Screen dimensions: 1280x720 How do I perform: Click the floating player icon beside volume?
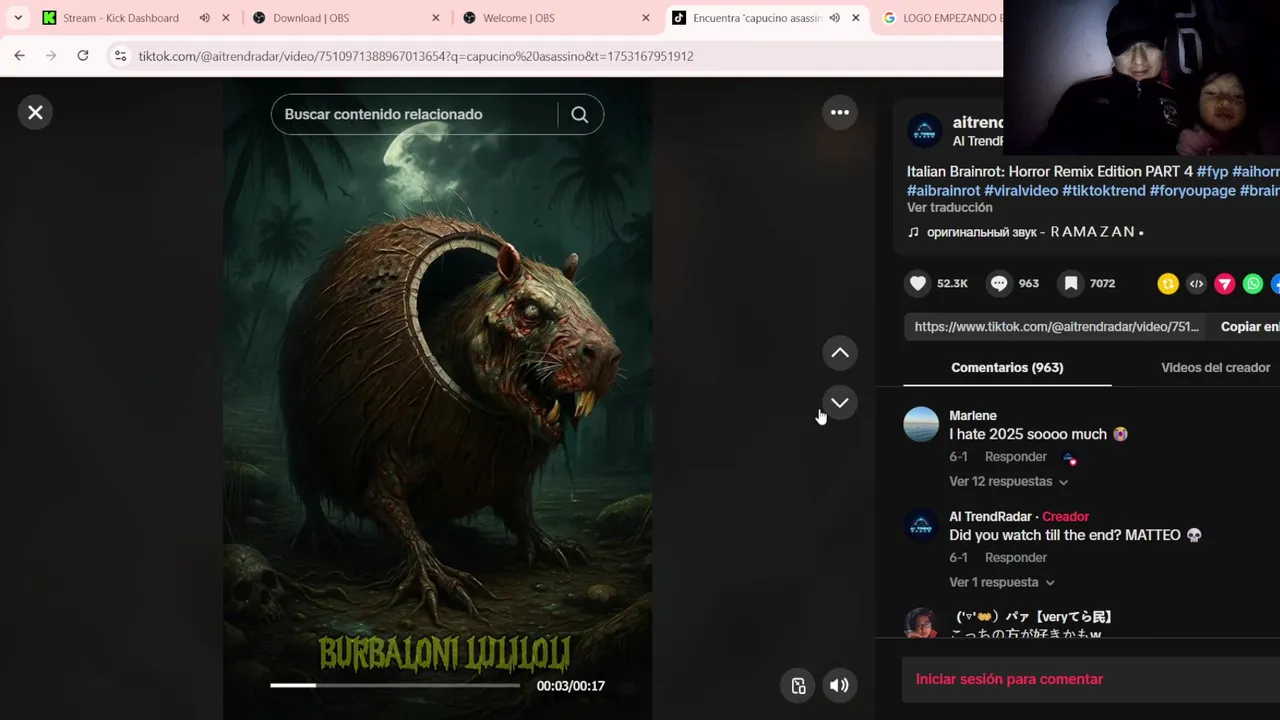point(798,685)
